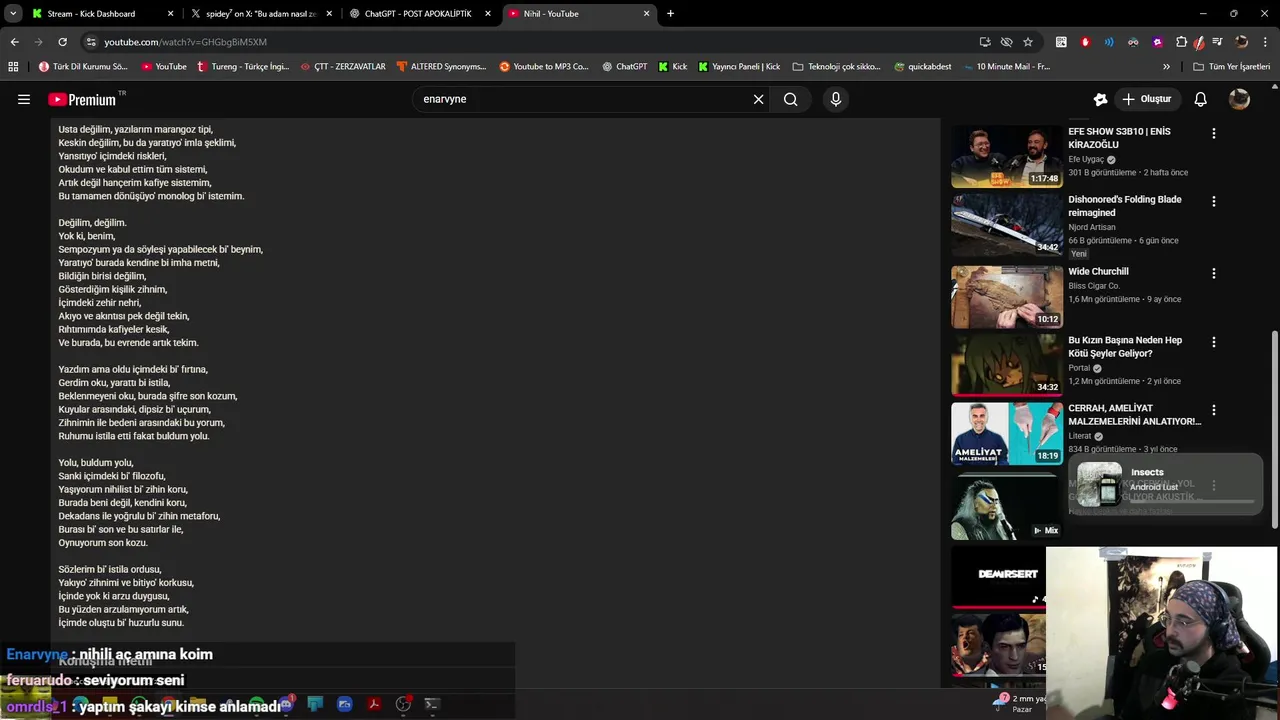Switch to spidey on X tab

[x=263, y=14]
